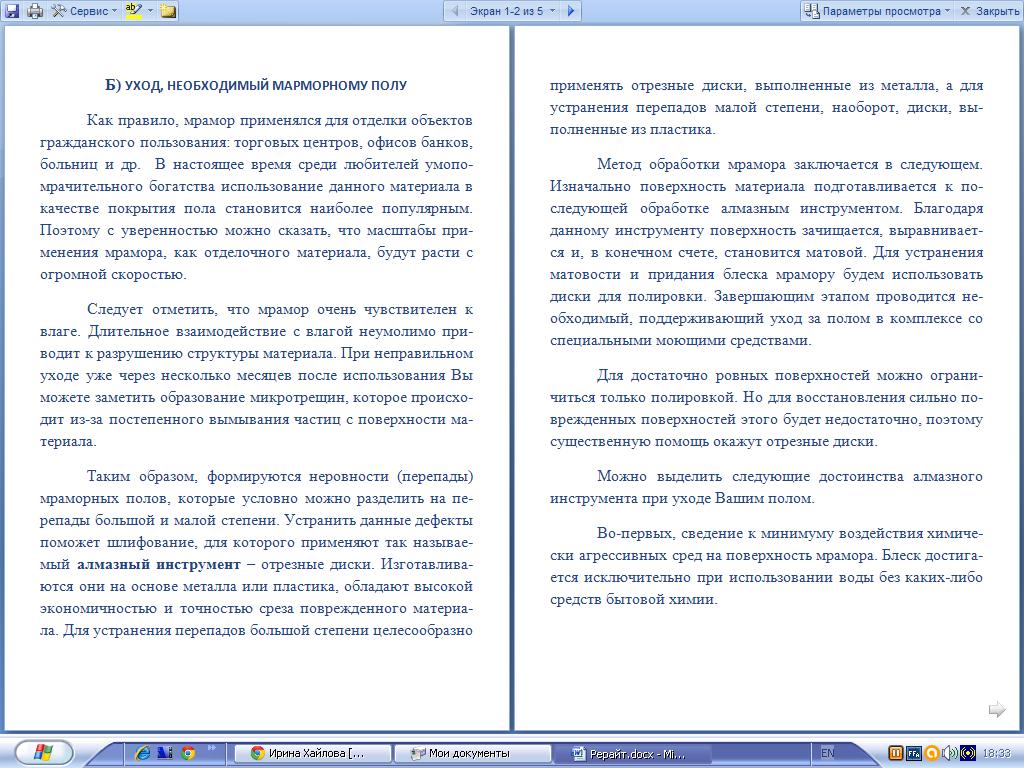
Task: Click the paragraph starting Во-первых, сведение
Action: point(766,566)
